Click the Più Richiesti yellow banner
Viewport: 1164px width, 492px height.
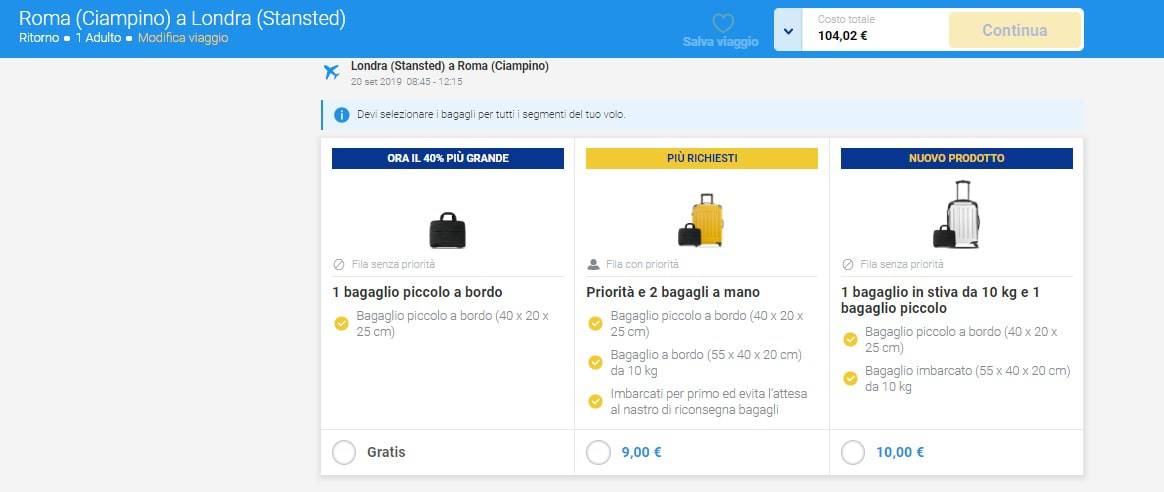pyautogui.click(x=702, y=158)
